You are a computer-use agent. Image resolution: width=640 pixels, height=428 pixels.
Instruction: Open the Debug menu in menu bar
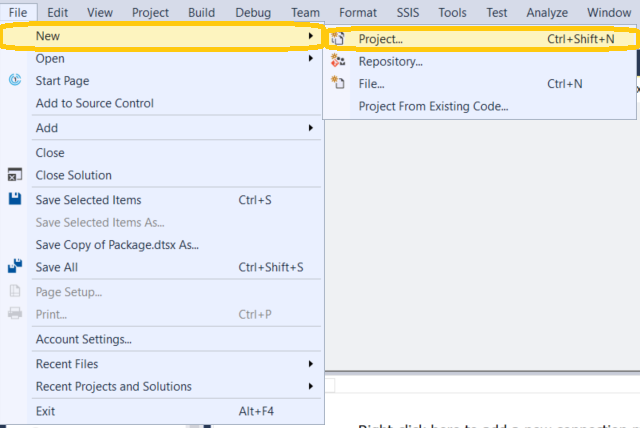point(253,12)
